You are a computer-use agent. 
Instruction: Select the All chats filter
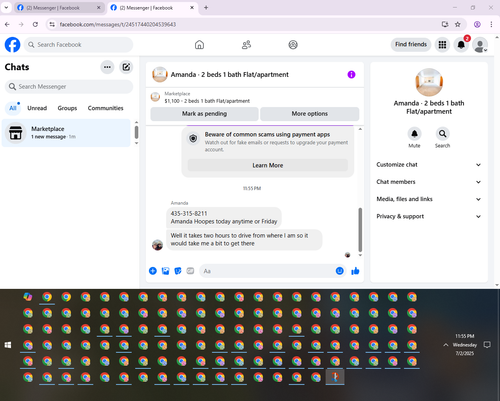pos(13,108)
